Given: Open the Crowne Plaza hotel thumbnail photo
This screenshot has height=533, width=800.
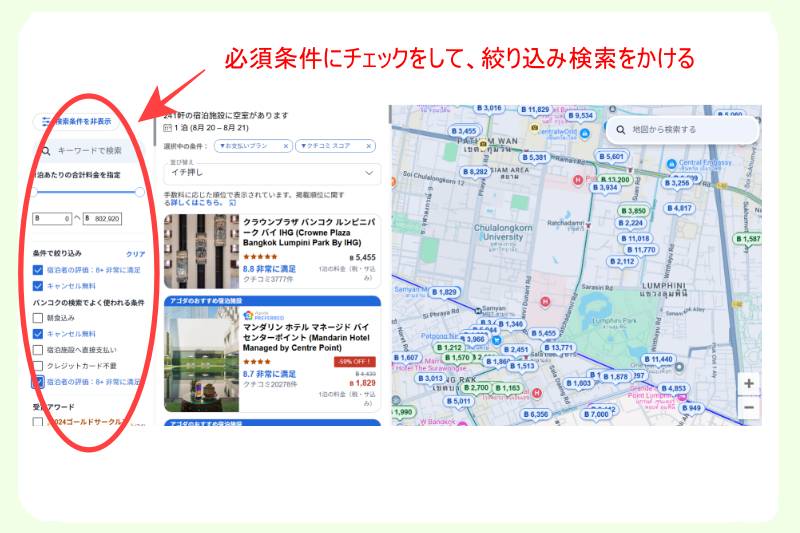Looking at the screenshot, I should [202, 251].
